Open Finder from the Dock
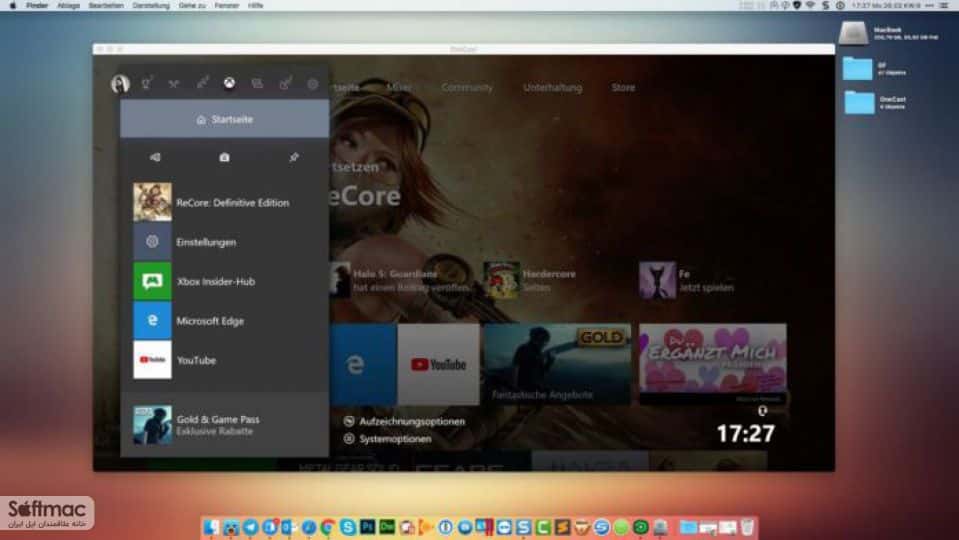Viewport: 959px width, 540px height. click(x=212, y=527)
